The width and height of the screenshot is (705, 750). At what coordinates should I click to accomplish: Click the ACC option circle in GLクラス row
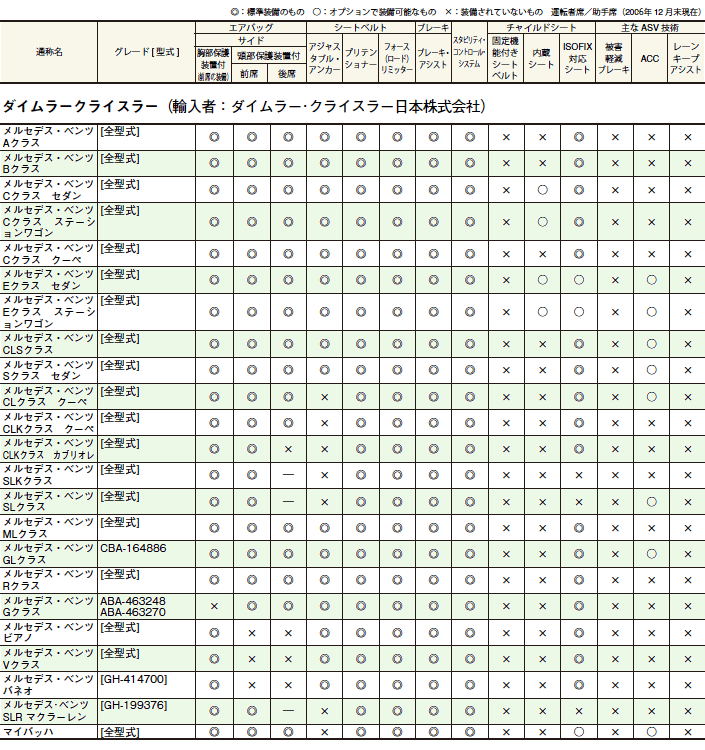[651, 554]
